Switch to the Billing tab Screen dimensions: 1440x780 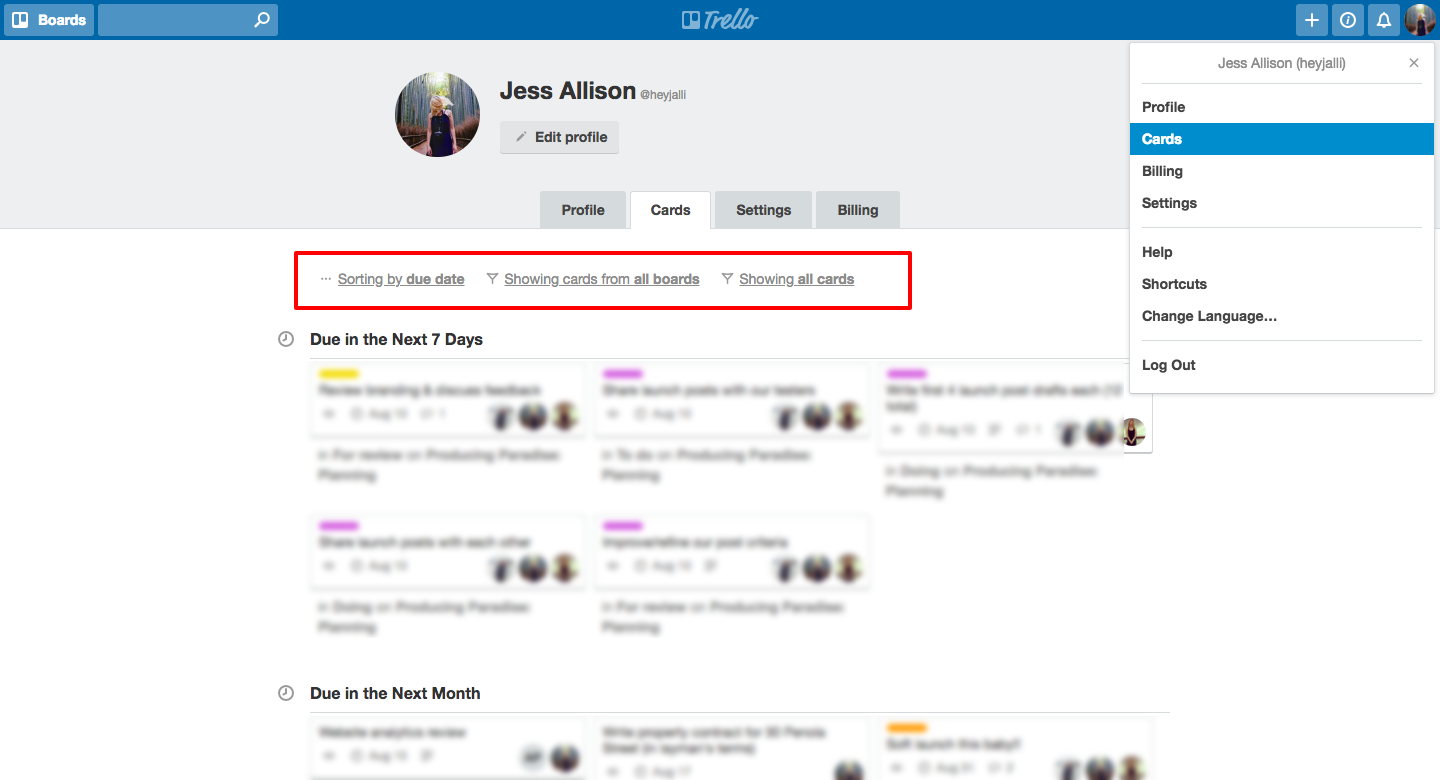click(857, 209)
